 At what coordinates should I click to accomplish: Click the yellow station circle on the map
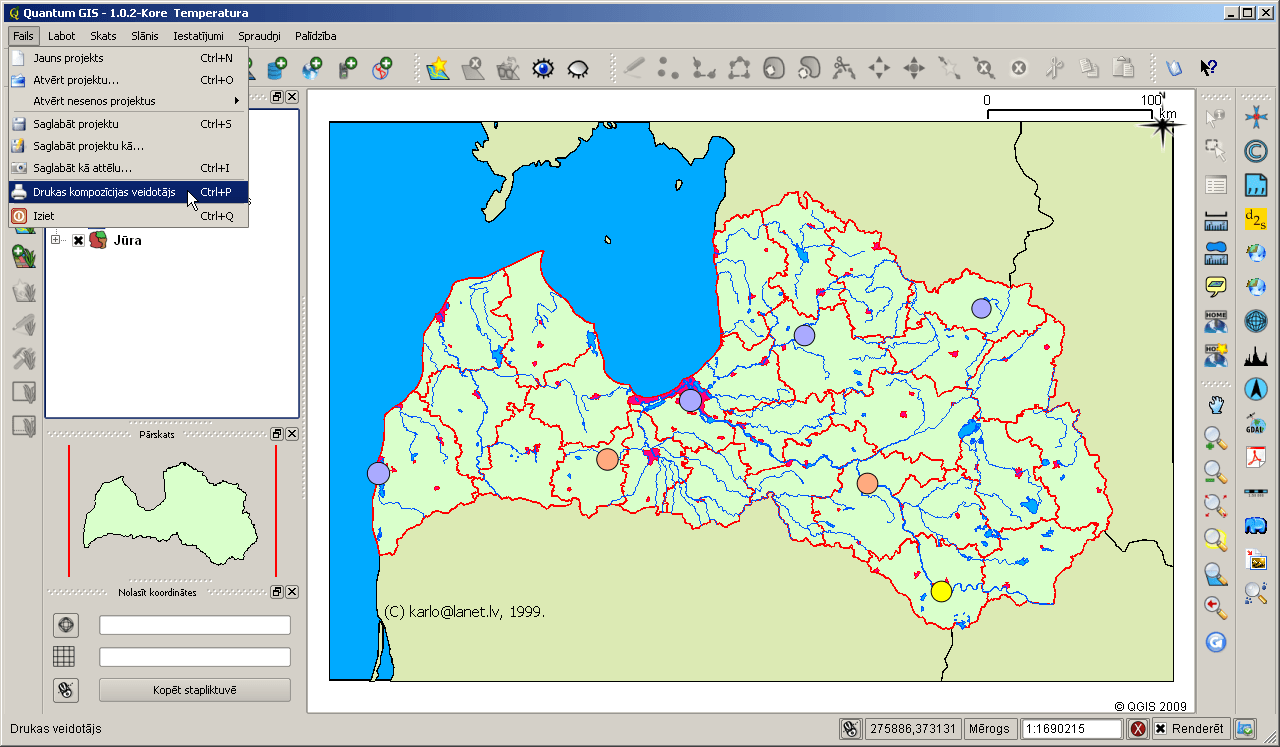[941, 591]
